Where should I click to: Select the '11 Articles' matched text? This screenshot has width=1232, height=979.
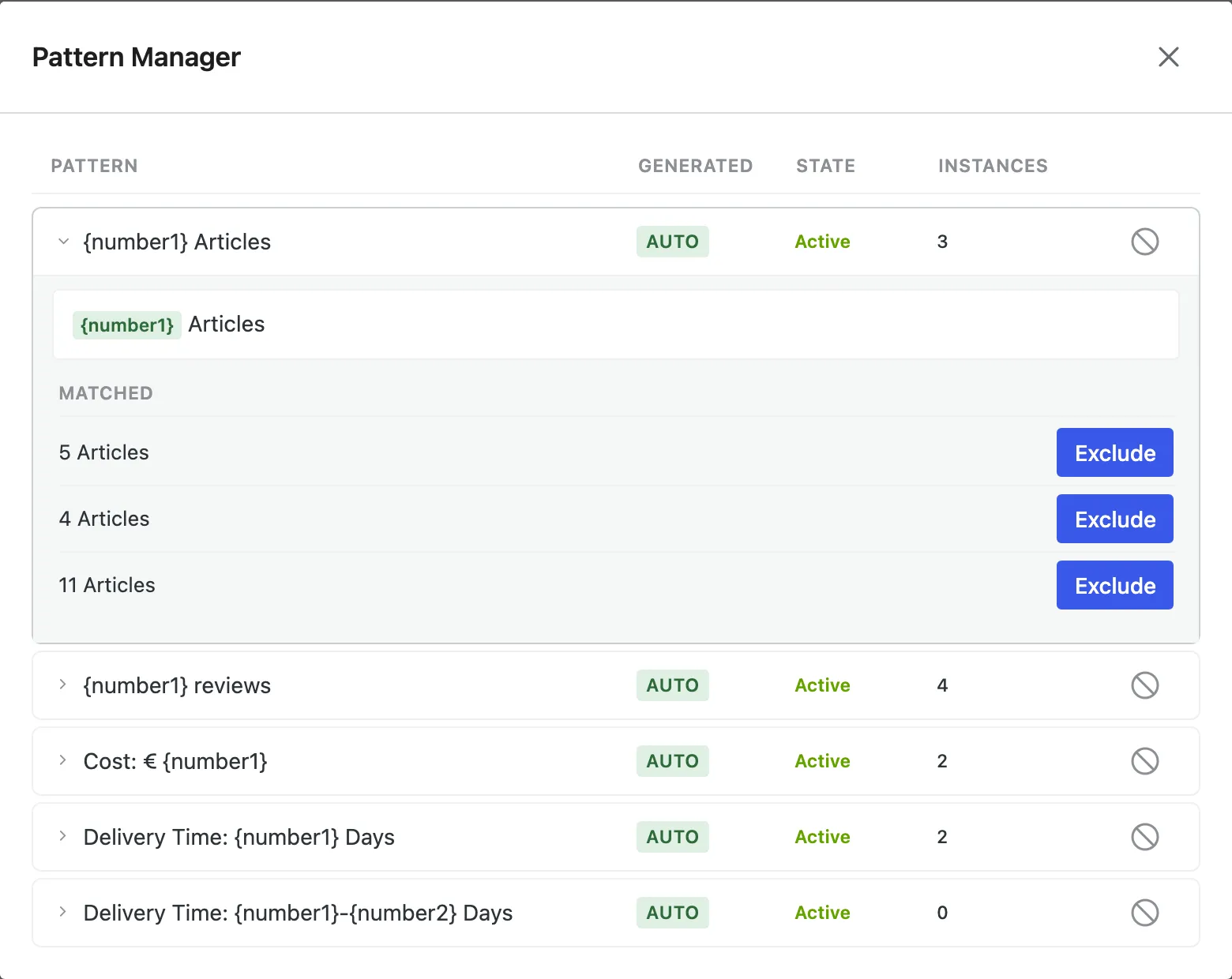(x=107, y=585)
